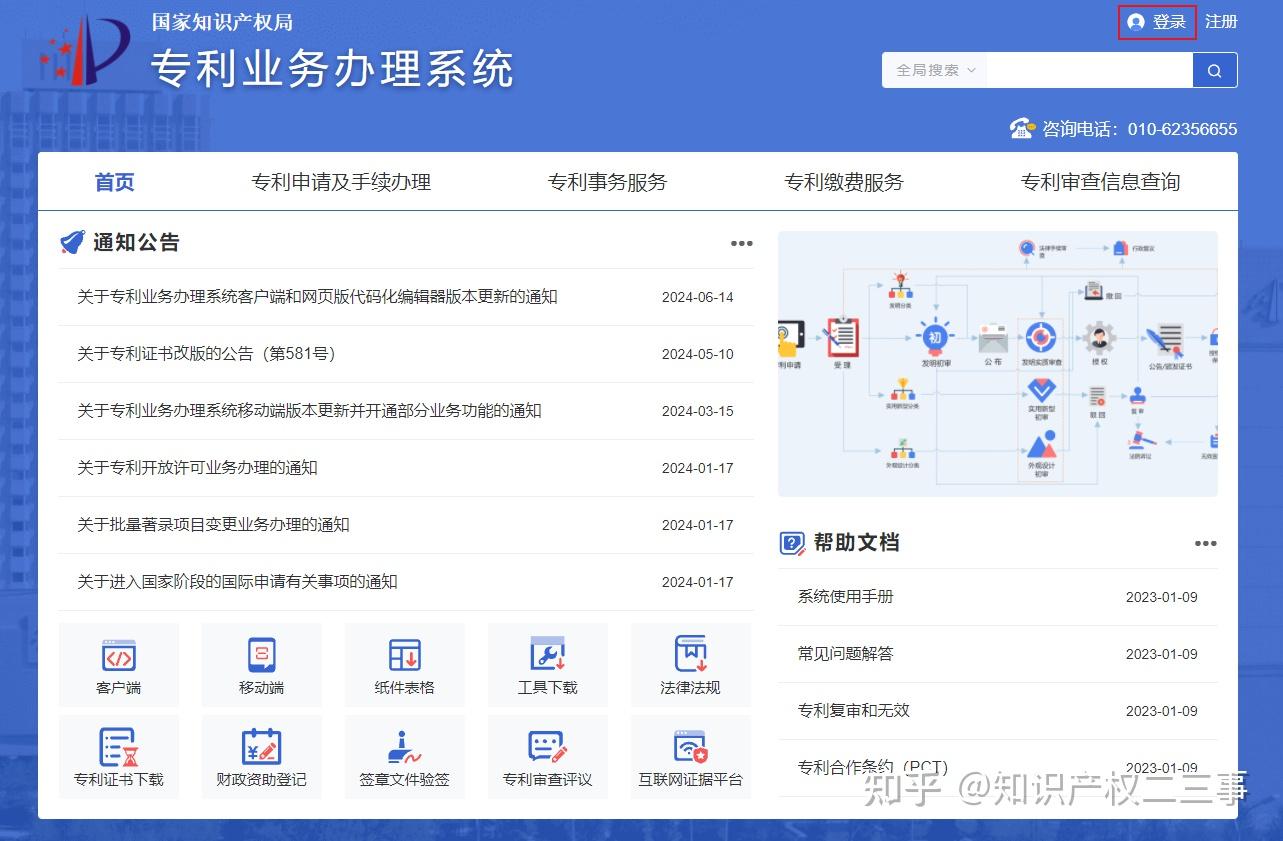Click the 发明初审 icon in flowchart
Viewport: 1283px width, 841px height.
[x=936, y=338]
